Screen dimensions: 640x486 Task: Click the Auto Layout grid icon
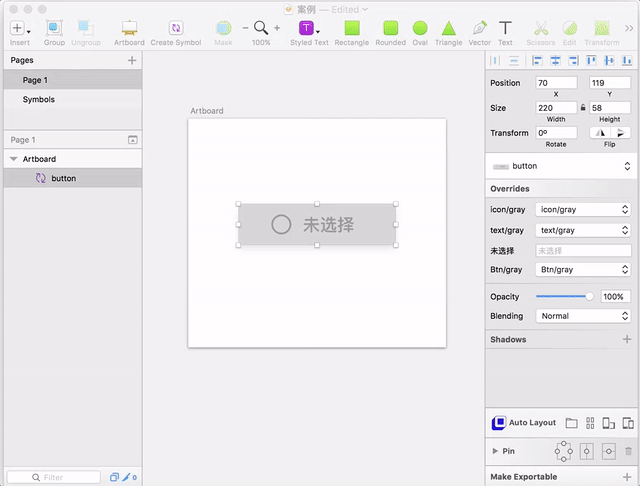click(590, 423)
